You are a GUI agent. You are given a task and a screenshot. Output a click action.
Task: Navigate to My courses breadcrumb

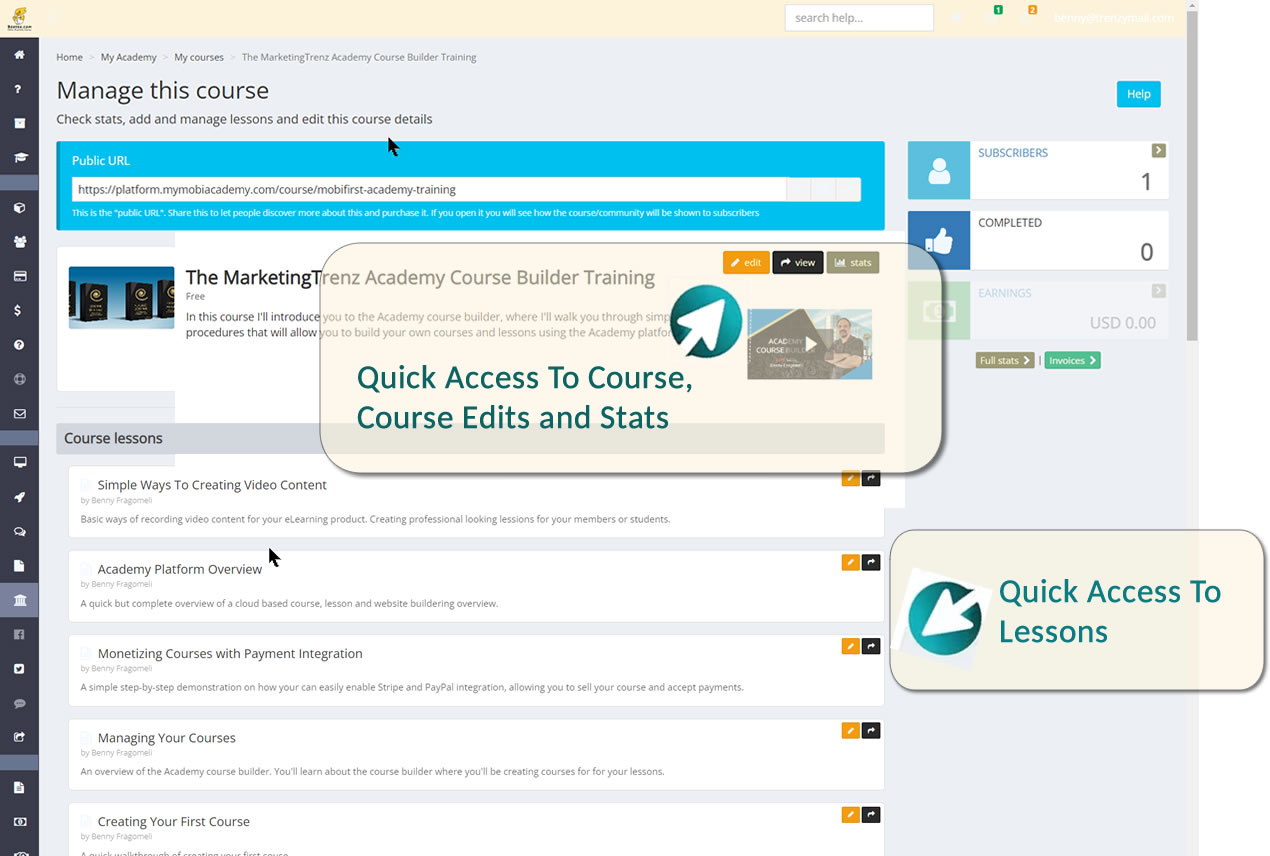point(199,57)
